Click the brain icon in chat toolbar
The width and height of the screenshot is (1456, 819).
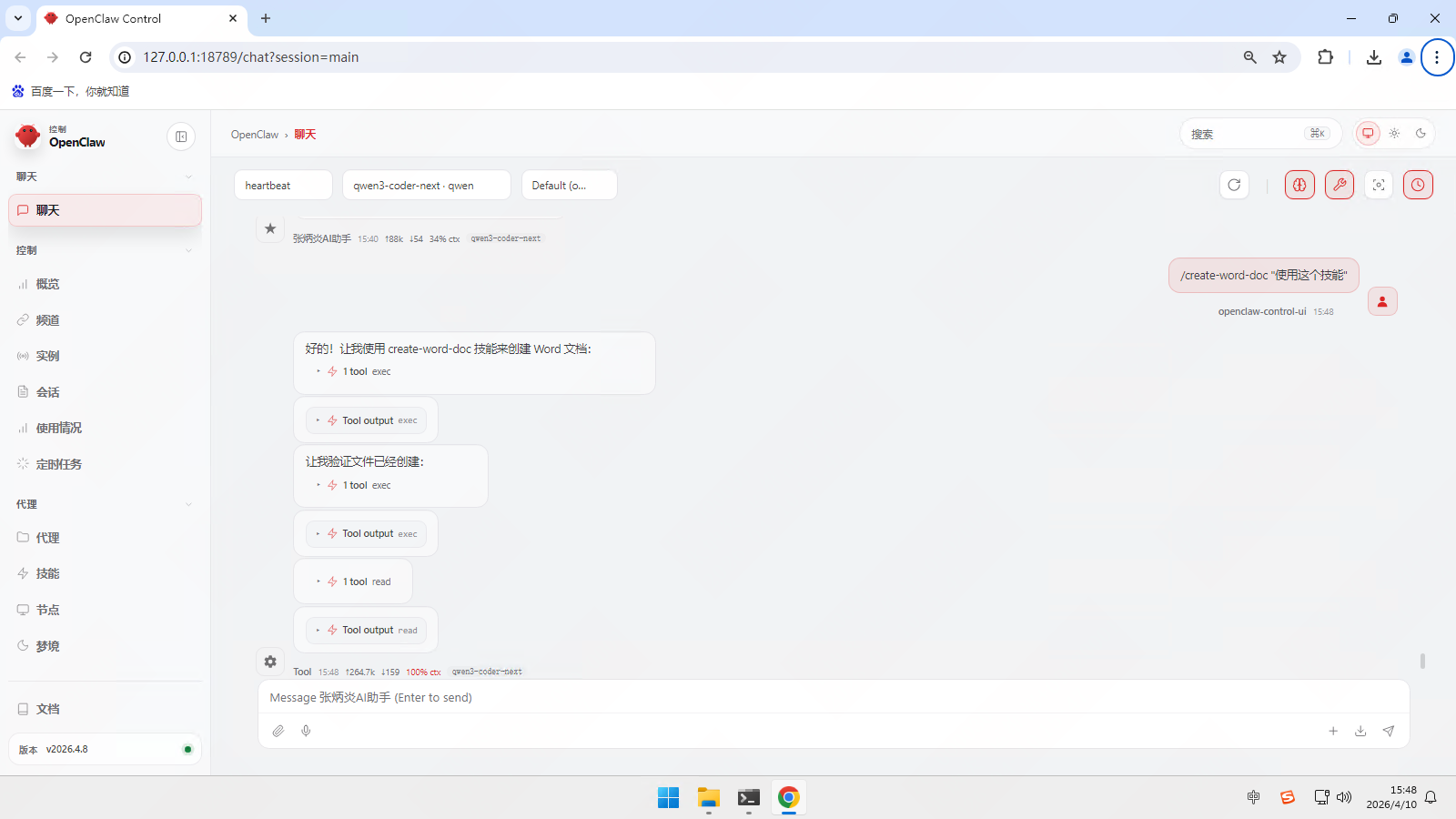tap(1299, 185)
